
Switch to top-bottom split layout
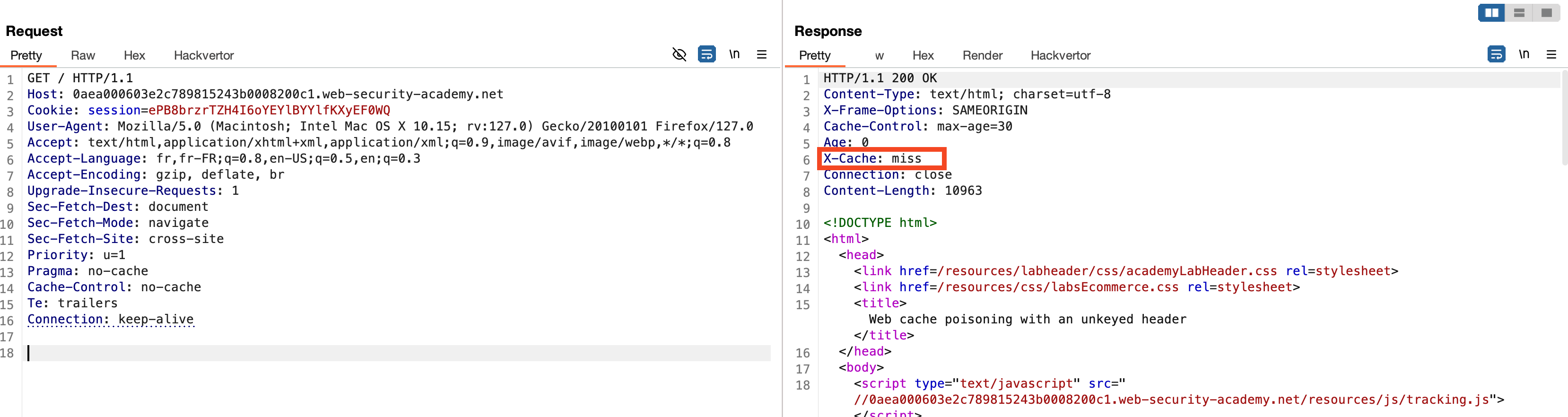pyautogui.click(x=1519, y=13)
